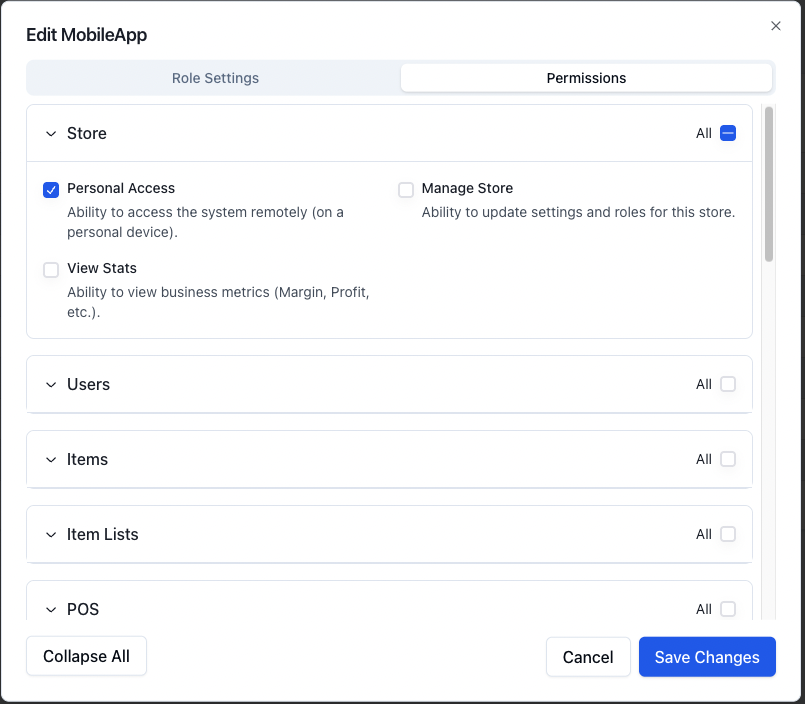The width and height of the screenshot is (805, 704).
Task: Open the Permissions tab
Action: pos(586,78)
